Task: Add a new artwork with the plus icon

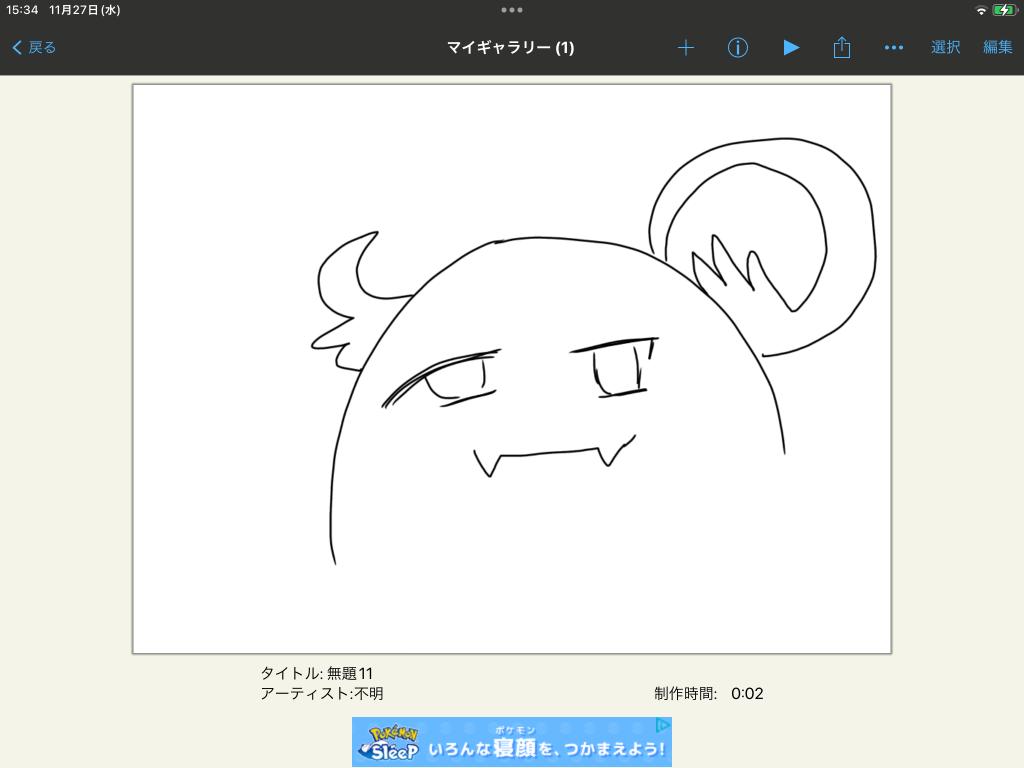Action: [686, 47]
